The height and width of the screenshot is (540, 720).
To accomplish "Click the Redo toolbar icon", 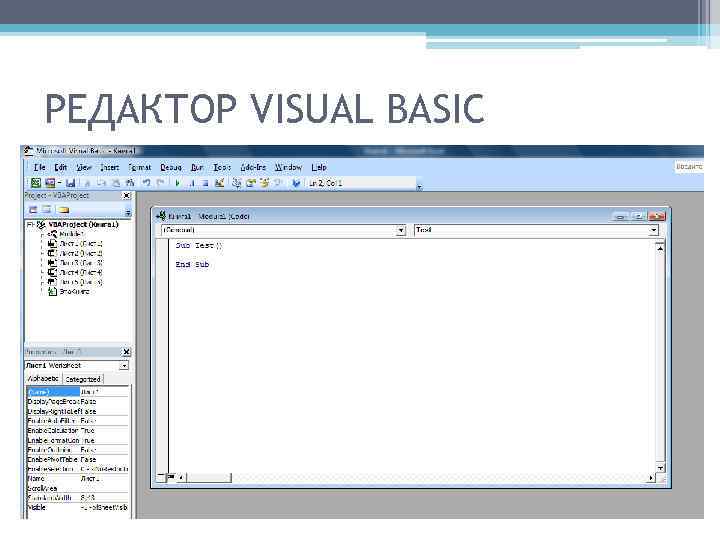I will click(x=161, y=183).
